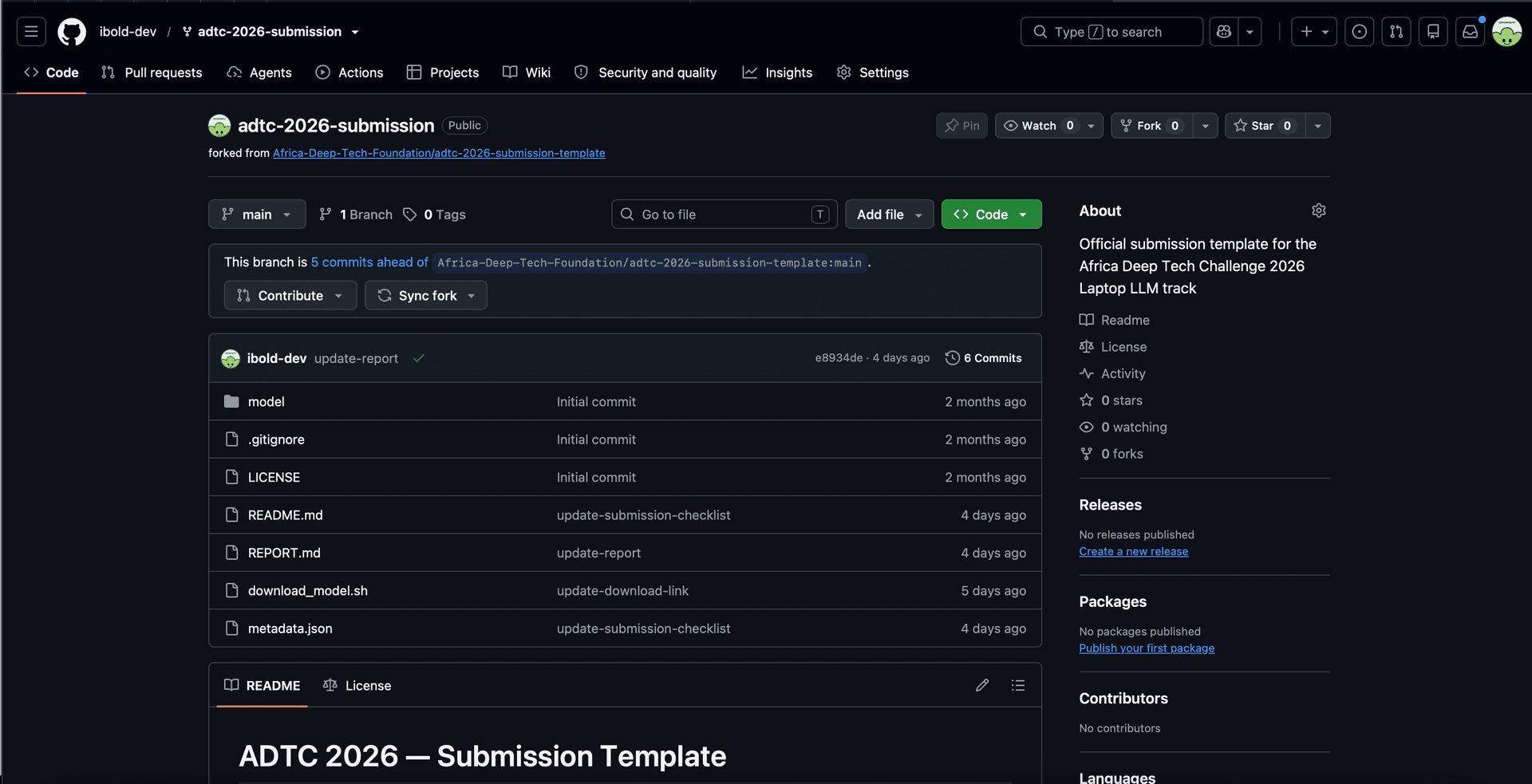Open the global navigation hamburger menu
The height and width of the screenshot is (784, 1532).
click(31, 32)
